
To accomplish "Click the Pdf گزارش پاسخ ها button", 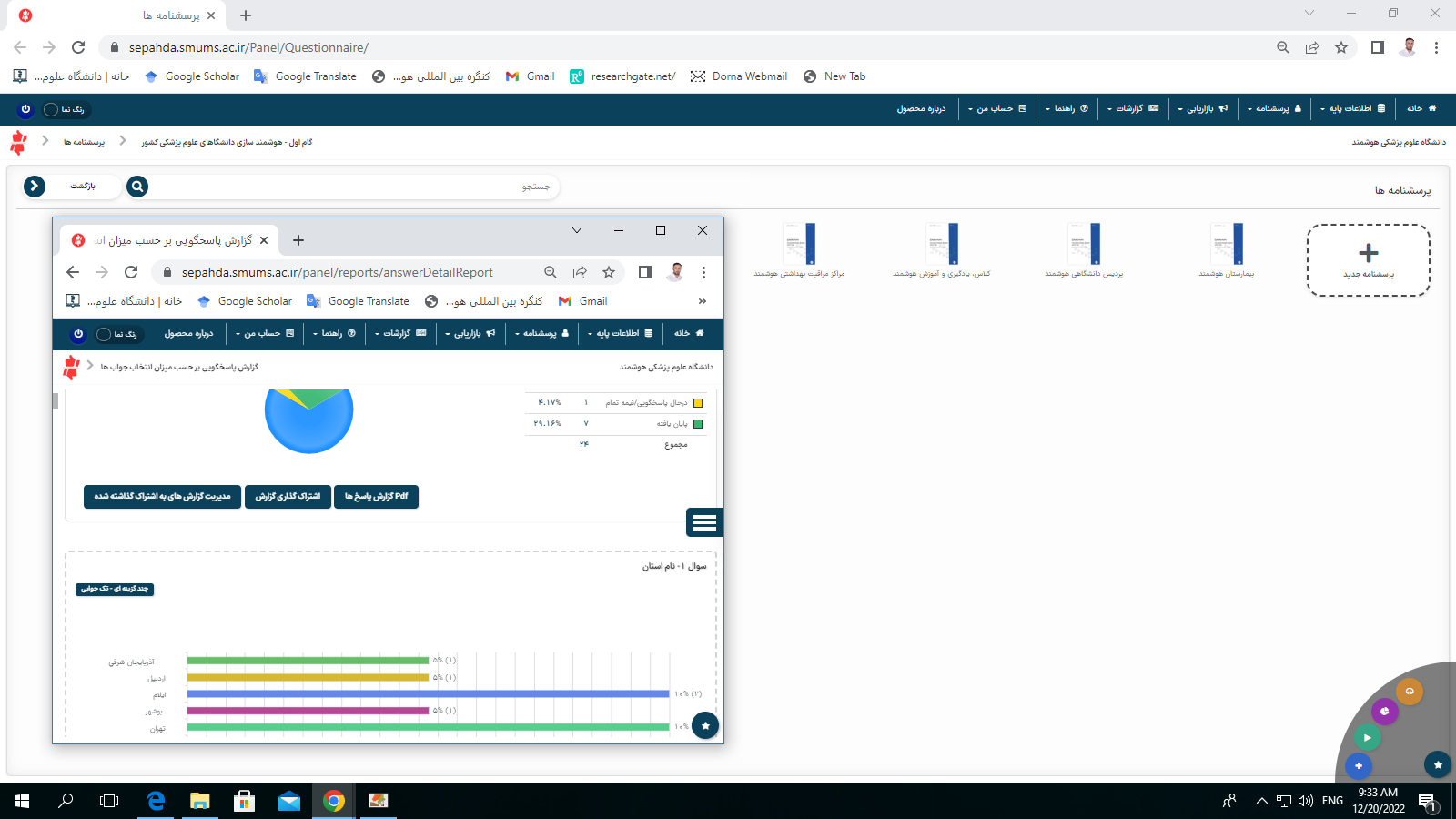I will pos(376,496).
